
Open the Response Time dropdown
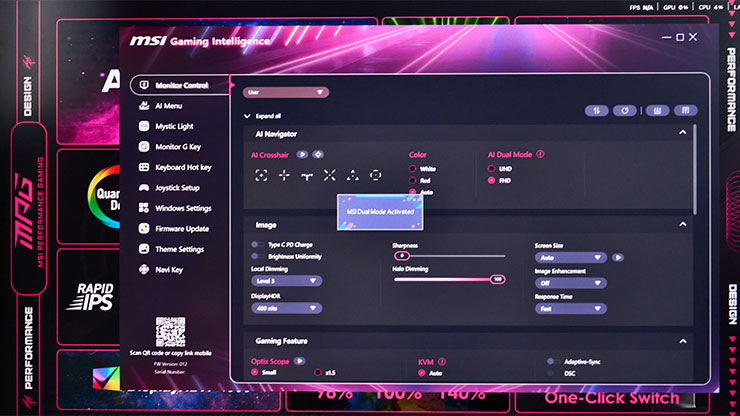[571, 309]
